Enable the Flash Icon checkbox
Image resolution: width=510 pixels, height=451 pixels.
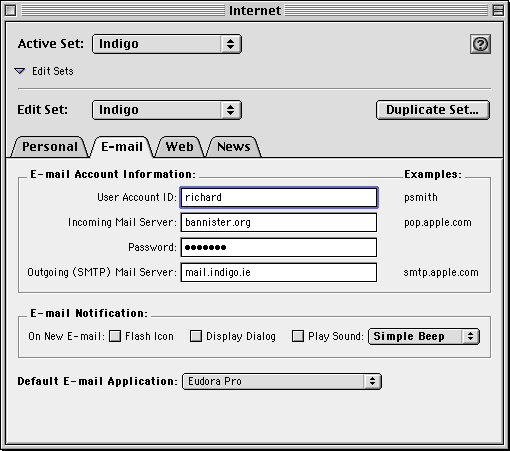click(115, 336)
